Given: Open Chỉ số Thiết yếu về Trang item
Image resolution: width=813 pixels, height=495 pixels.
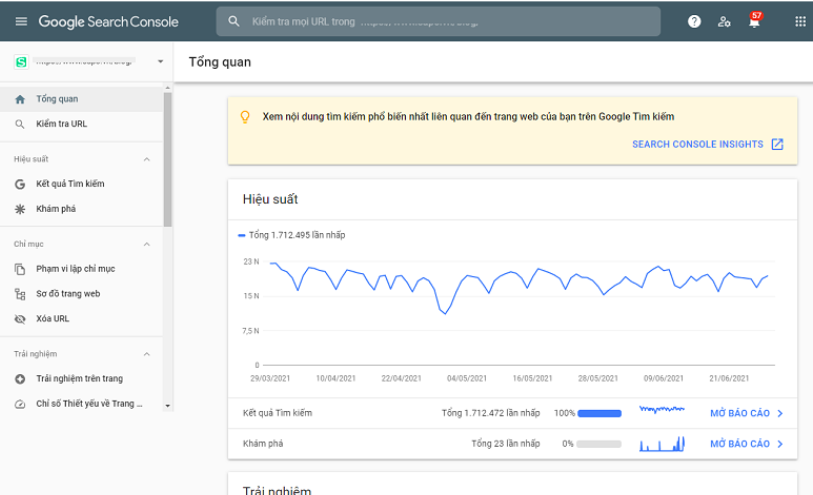Looking at the screenshot, I should [81, 404].
